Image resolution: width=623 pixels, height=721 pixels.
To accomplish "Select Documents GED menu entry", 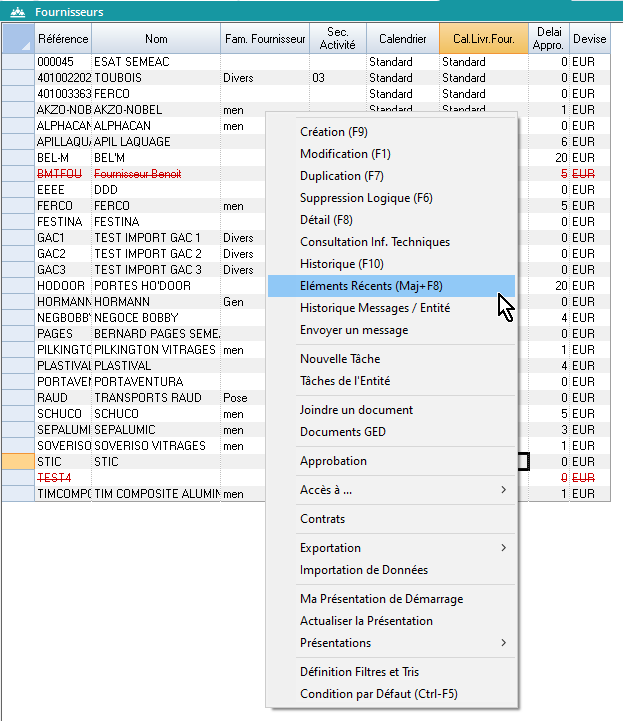I will point(343,432).
